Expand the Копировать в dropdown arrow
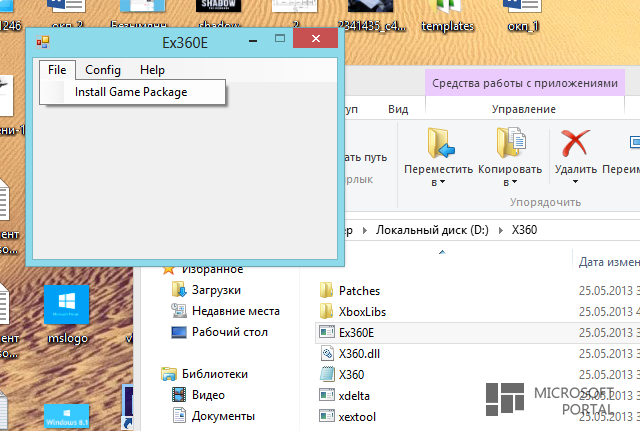 click(x=514, y=182)
